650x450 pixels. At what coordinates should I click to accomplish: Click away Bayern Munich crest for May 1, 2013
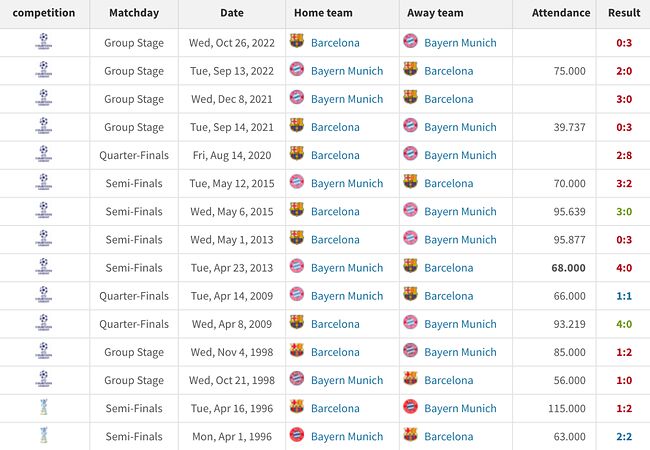[x=410, y=238]
